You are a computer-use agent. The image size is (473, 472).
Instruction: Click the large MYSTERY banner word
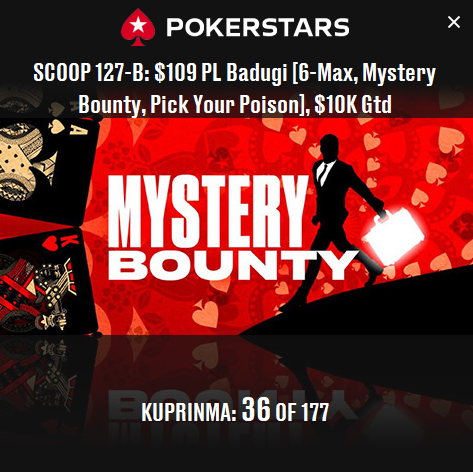pos(207,211)
